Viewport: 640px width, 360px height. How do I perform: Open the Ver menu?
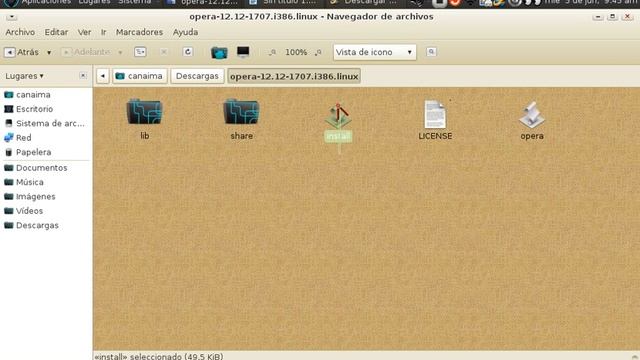click(84, 32)
